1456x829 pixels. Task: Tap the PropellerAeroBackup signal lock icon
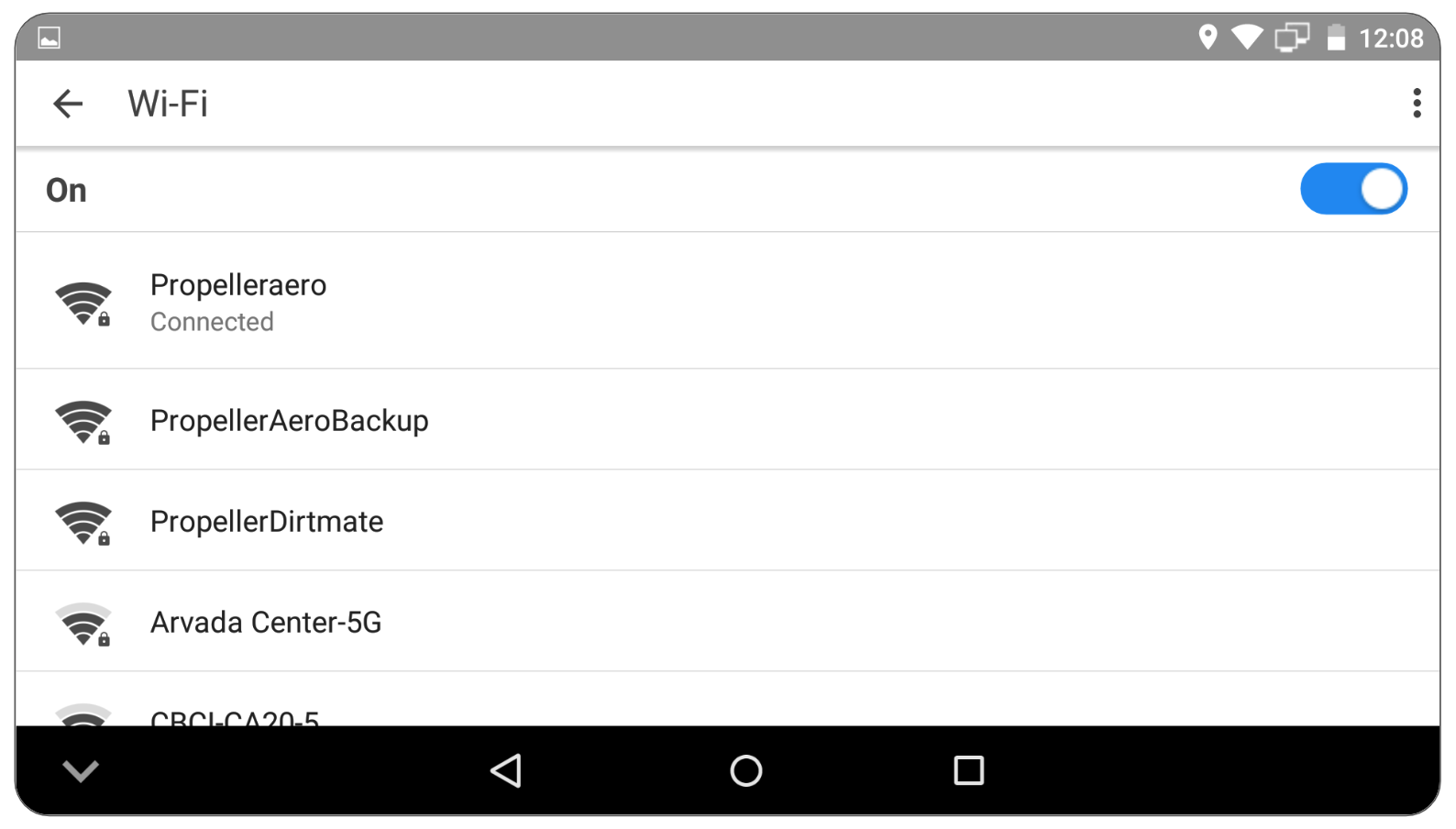pyautogui.click(x=83, y=423)
